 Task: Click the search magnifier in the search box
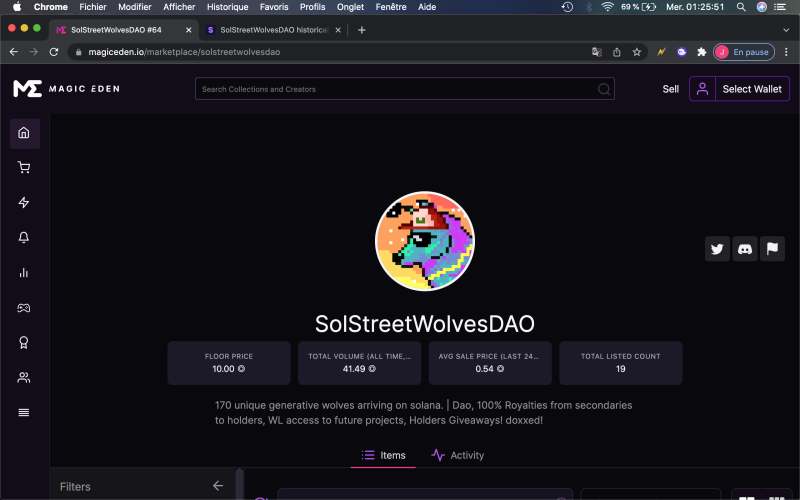pyautogui.click(x=604, y=89)
